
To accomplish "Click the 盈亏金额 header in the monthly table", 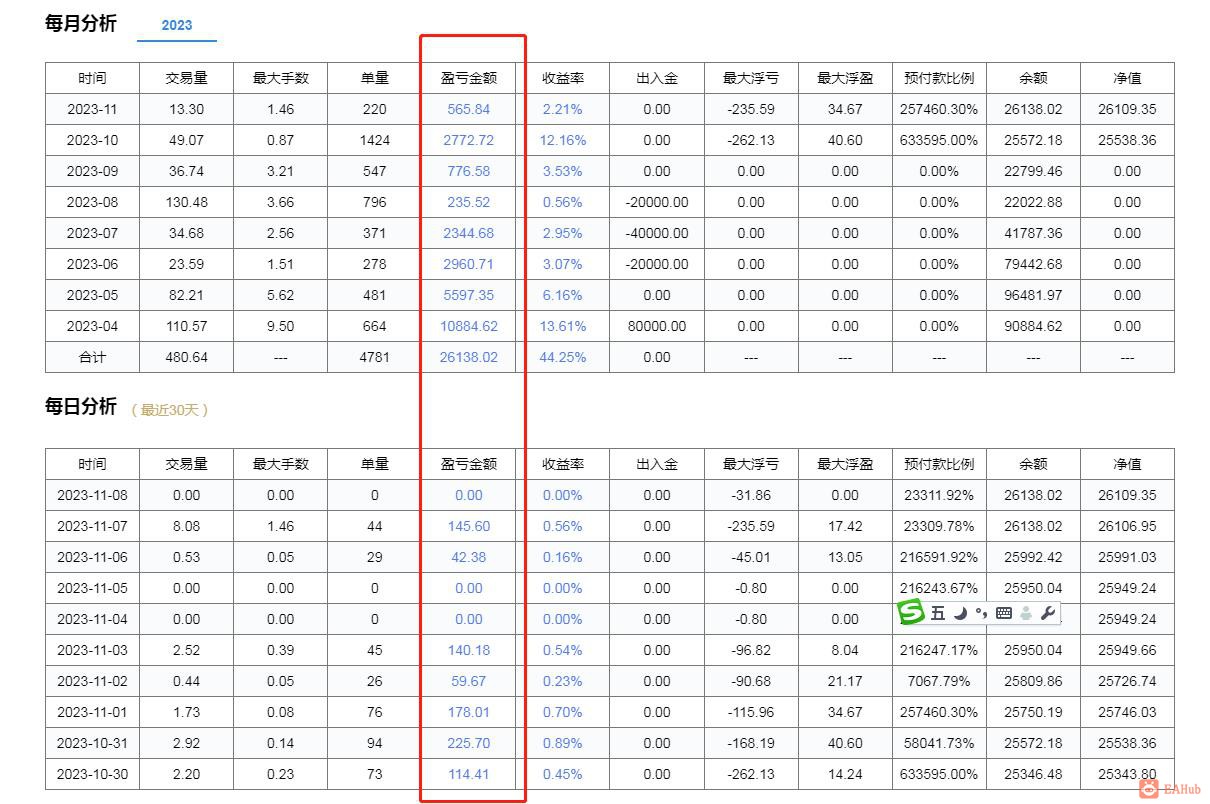I will 468,78.
